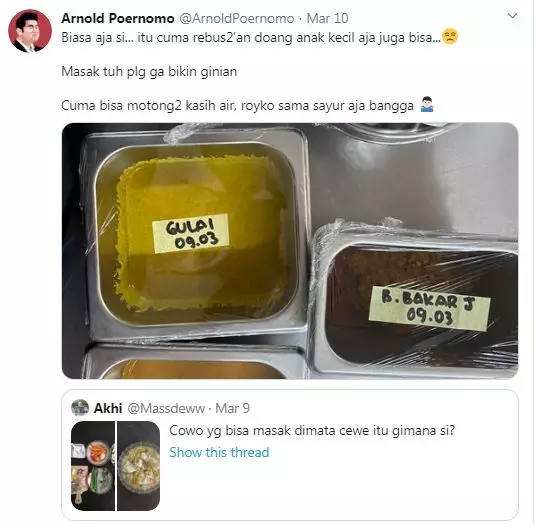Click the GULAI 09.03 label in photo
The image size is (535, 525).
point(191,234)
